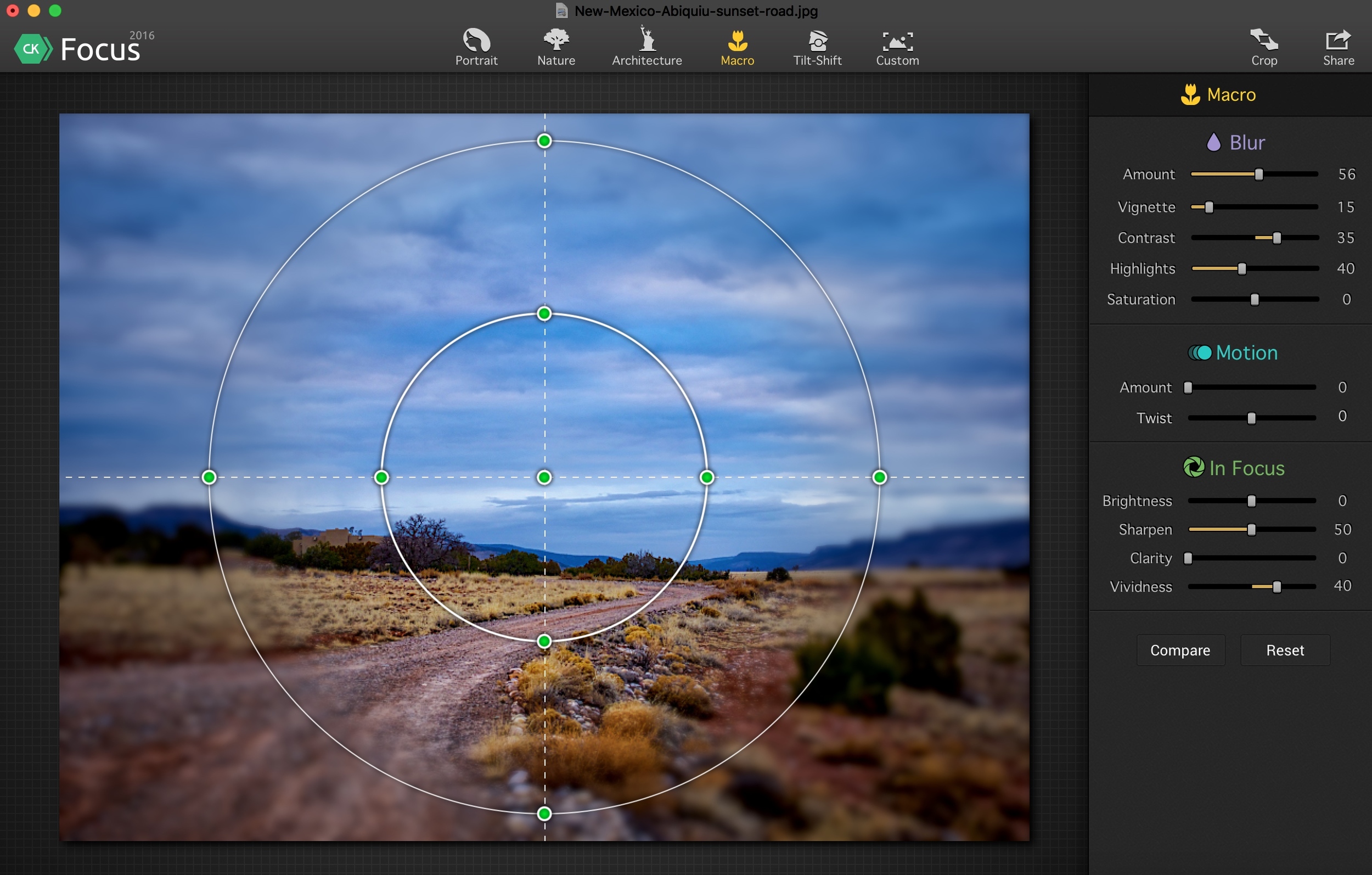Click the inner circle left handle
The width and height of the screenshot is (1372, 875).
[381, 477]
